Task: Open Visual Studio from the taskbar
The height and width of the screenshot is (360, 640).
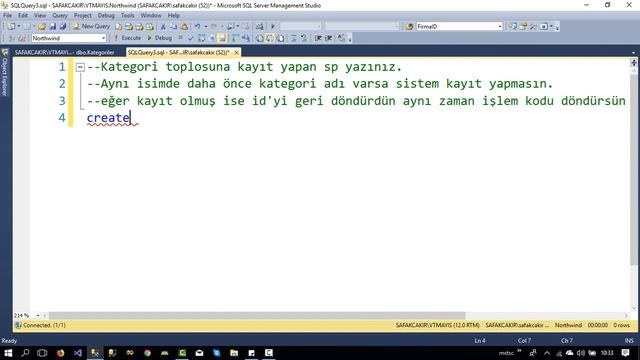Action: pos(78,353)
